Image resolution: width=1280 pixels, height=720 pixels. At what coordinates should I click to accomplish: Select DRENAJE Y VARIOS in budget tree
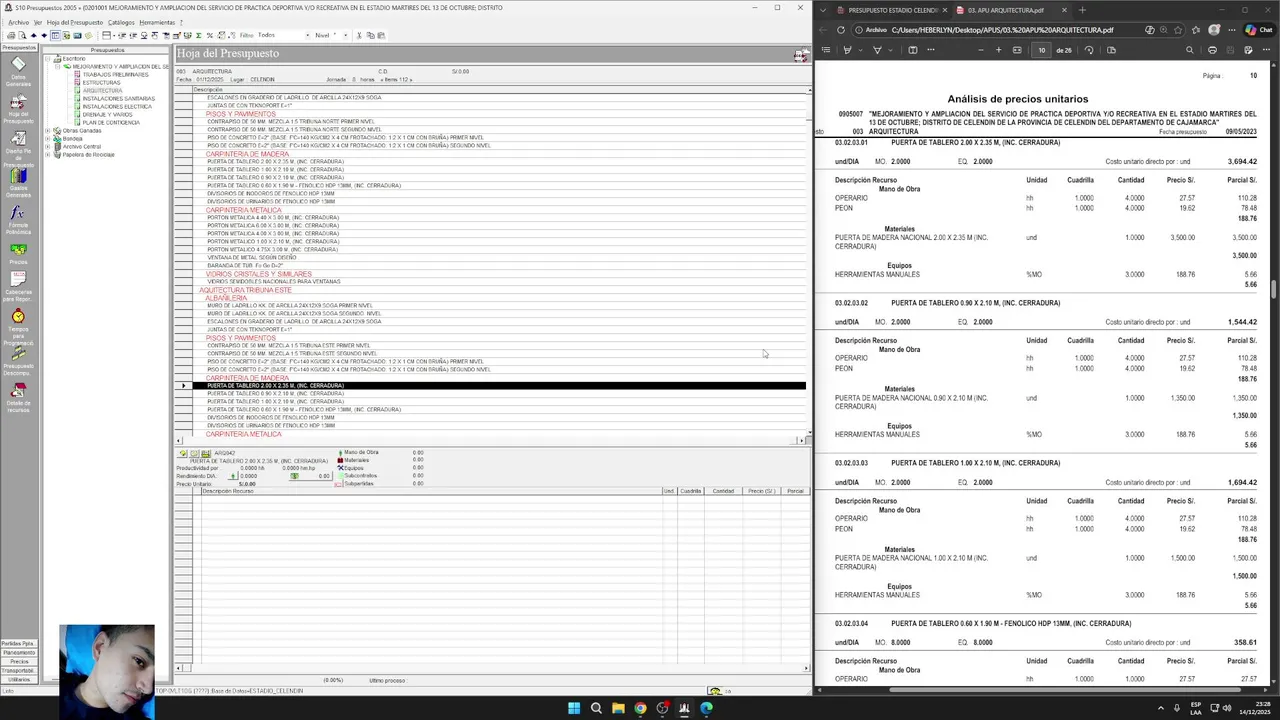click(107, 115)
